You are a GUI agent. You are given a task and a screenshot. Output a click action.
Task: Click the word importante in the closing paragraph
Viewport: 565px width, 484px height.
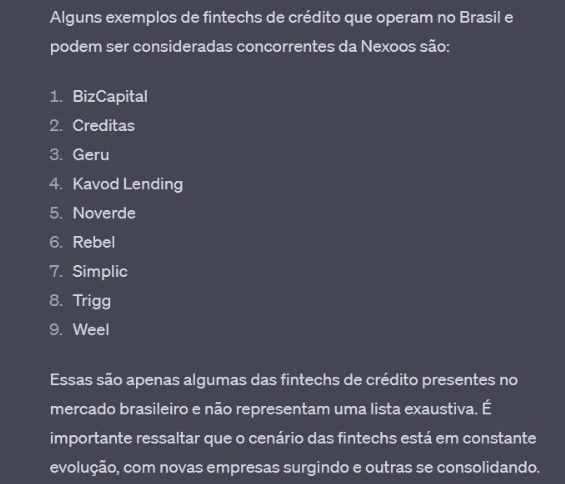[91, 439]
